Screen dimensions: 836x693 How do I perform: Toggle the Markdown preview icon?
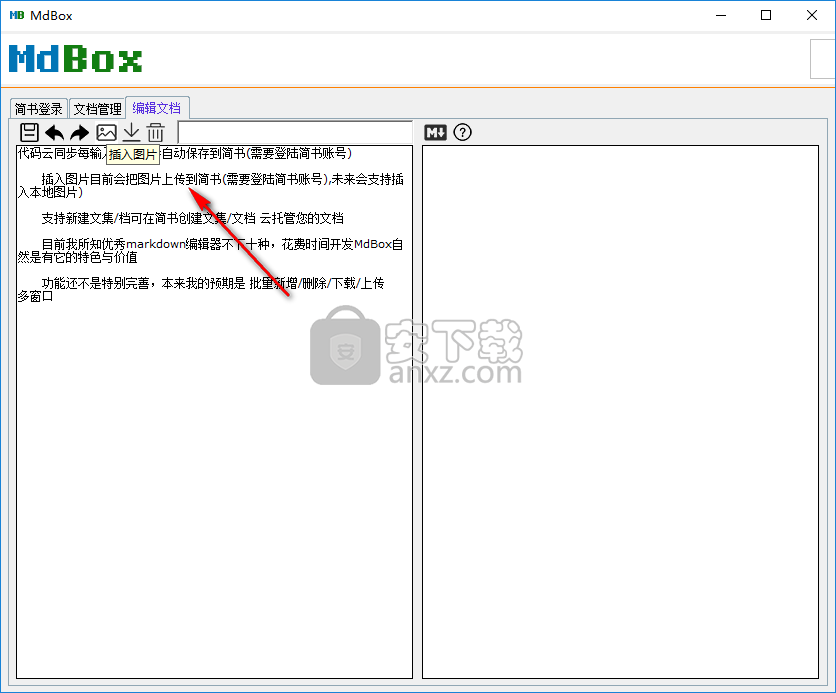(435, 132)
